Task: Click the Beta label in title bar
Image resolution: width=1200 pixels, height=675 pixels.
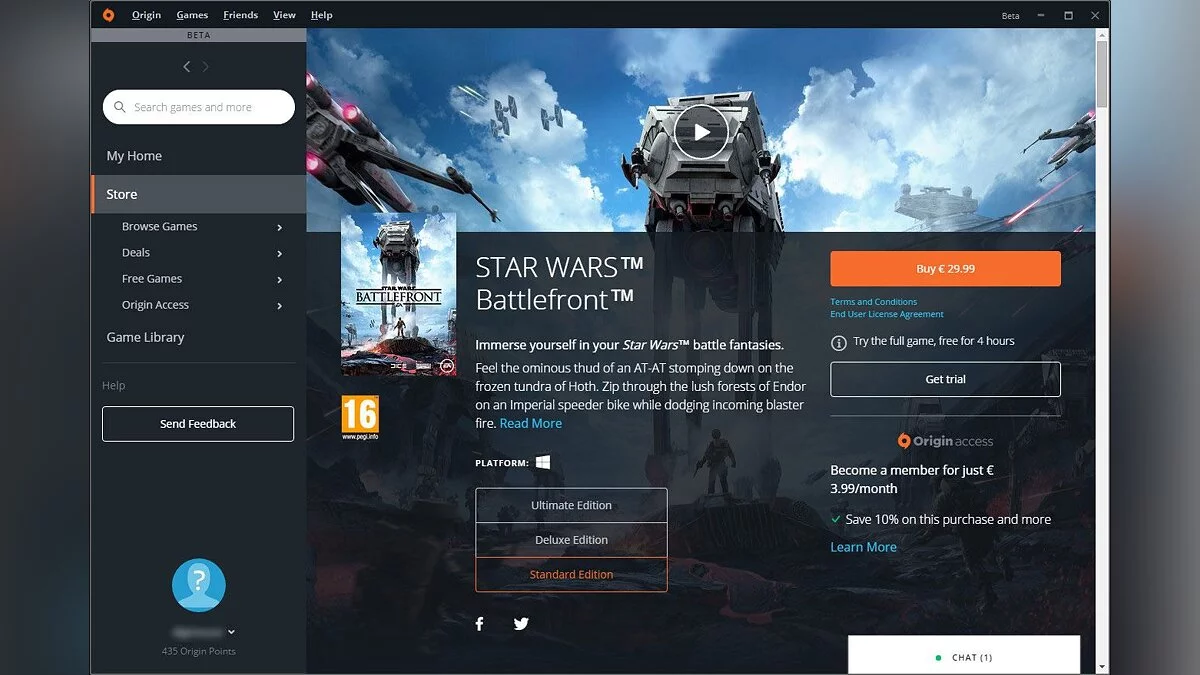Action: (1010, 16)
